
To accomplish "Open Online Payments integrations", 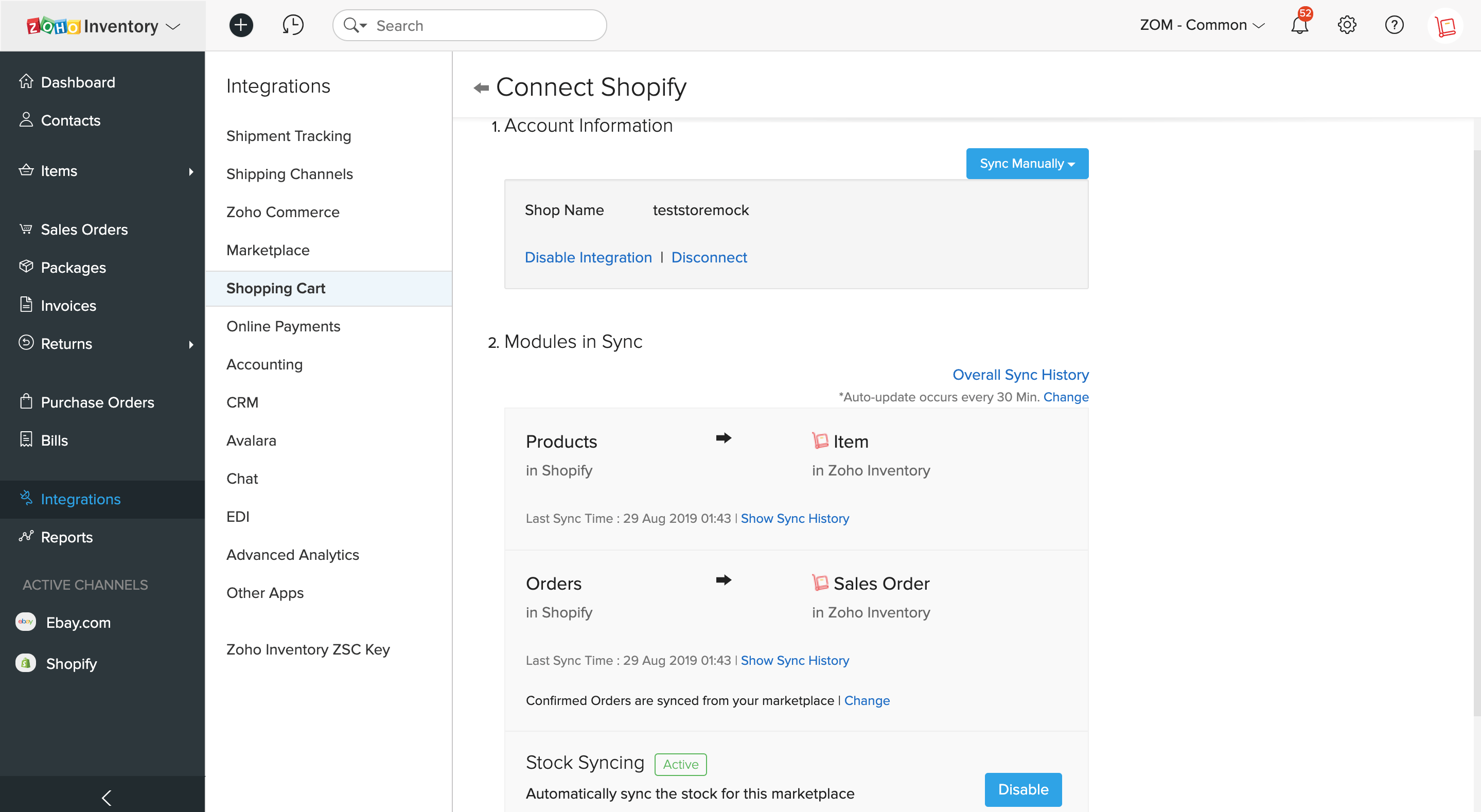I will (x=284, y=326).
